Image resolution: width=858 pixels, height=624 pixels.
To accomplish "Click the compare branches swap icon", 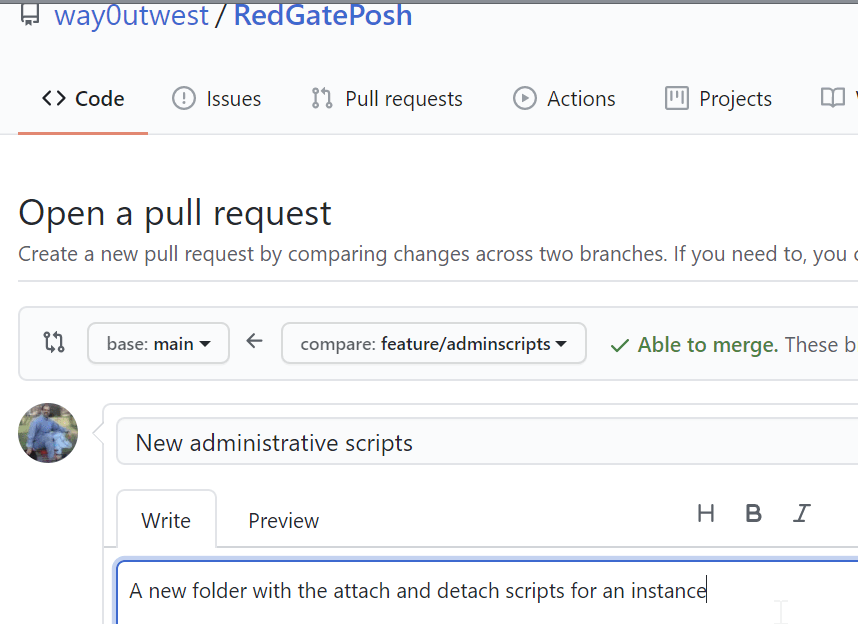I will 54,343.
